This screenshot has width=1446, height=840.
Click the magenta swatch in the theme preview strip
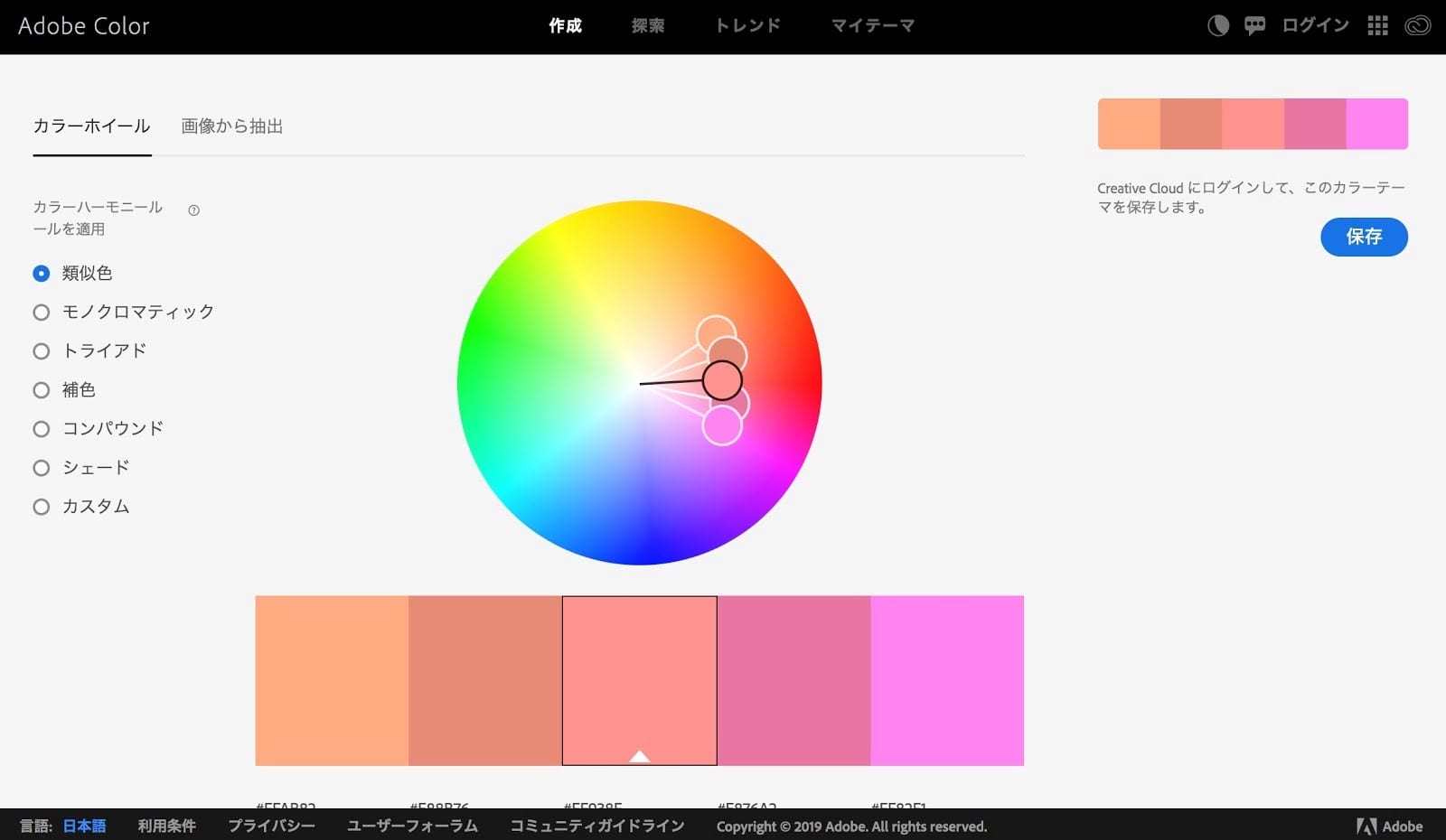pyautogui.click(x=1377, y=124)
